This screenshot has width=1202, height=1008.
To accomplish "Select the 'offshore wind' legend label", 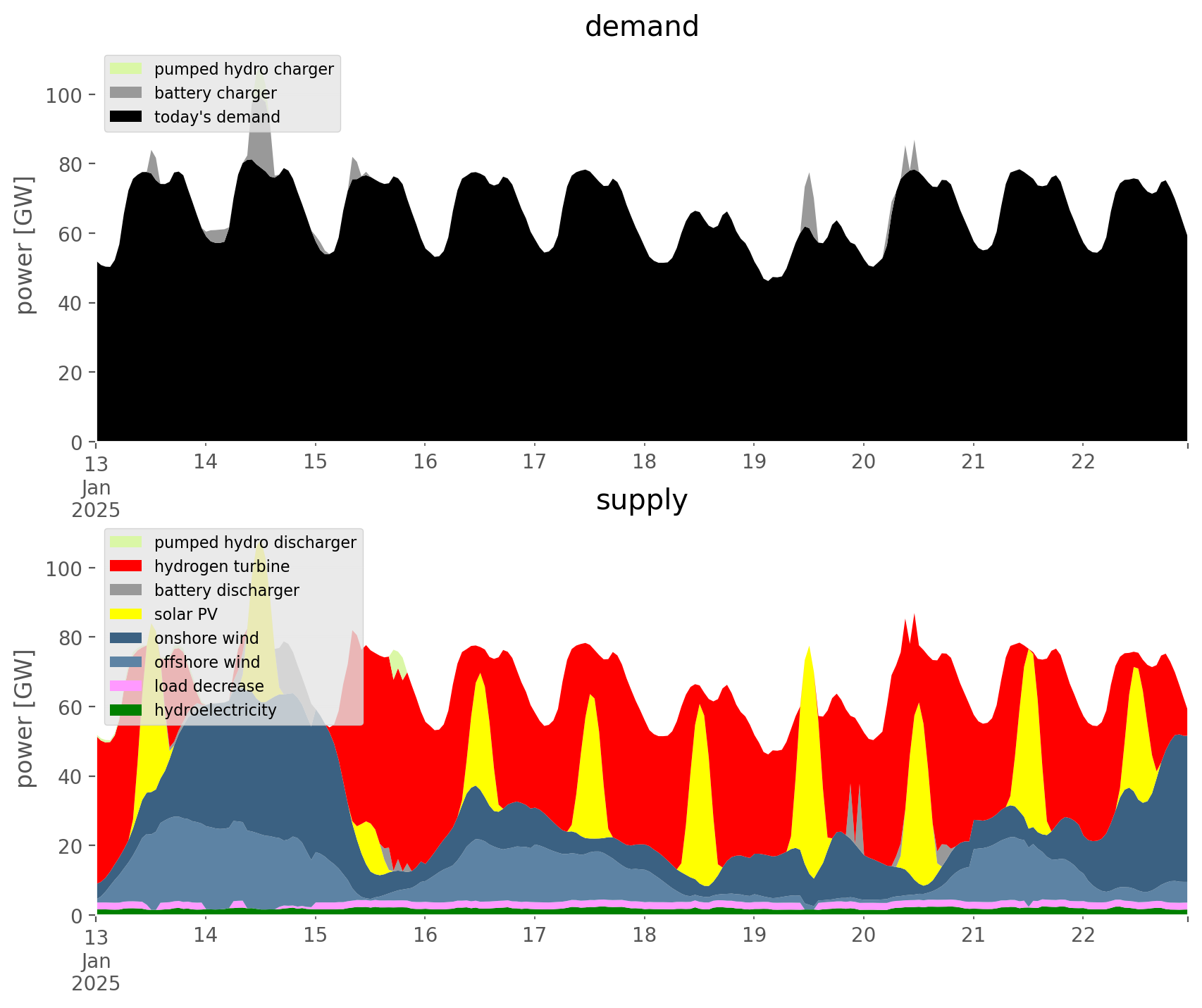I will pos(207,663).
